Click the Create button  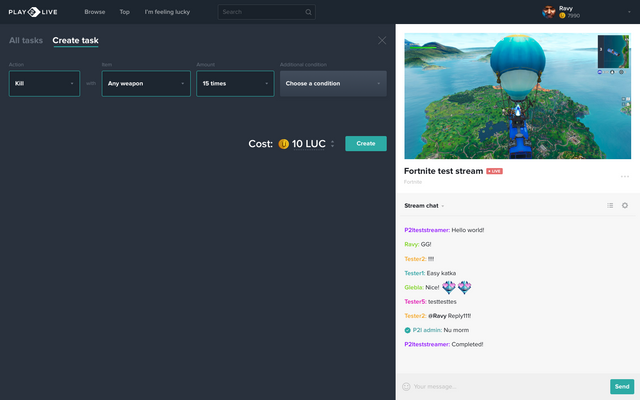pyautogui.click(x=366, y=144)
